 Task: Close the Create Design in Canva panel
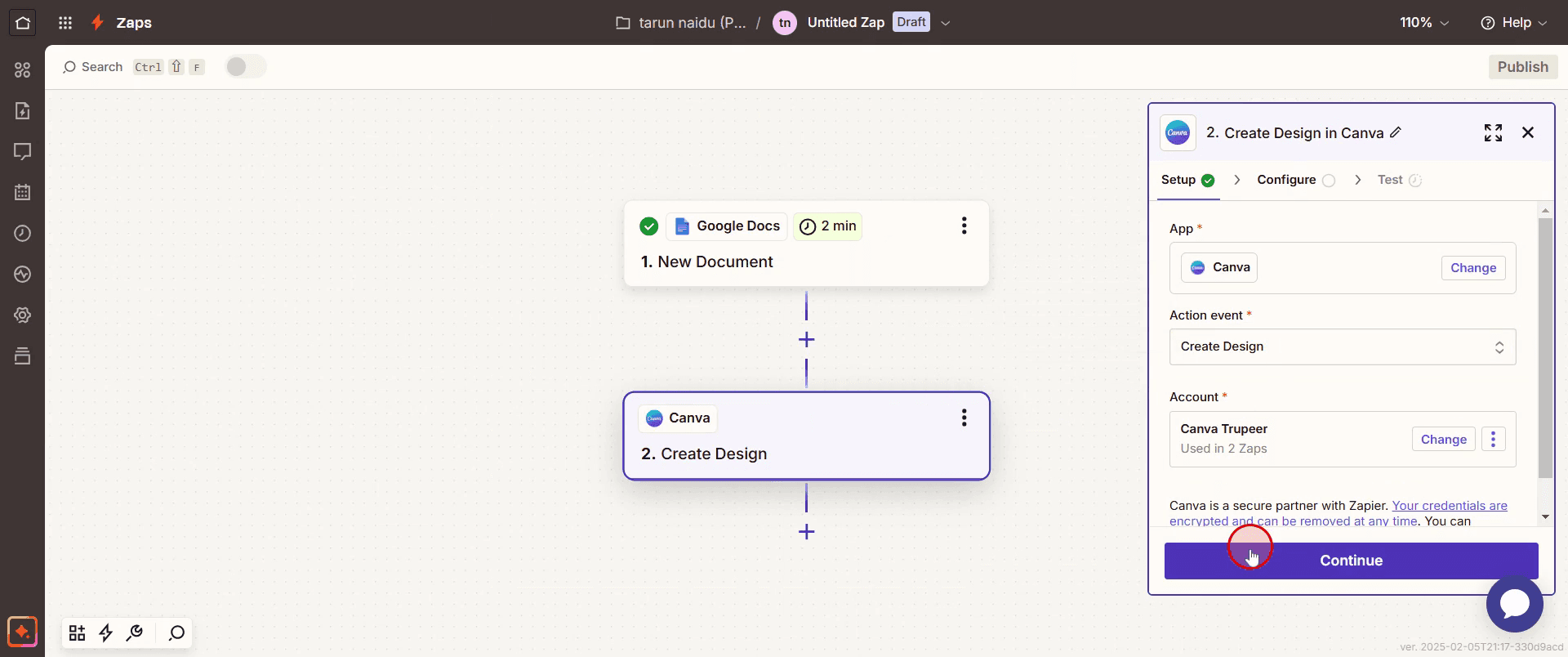point(1528,132)
